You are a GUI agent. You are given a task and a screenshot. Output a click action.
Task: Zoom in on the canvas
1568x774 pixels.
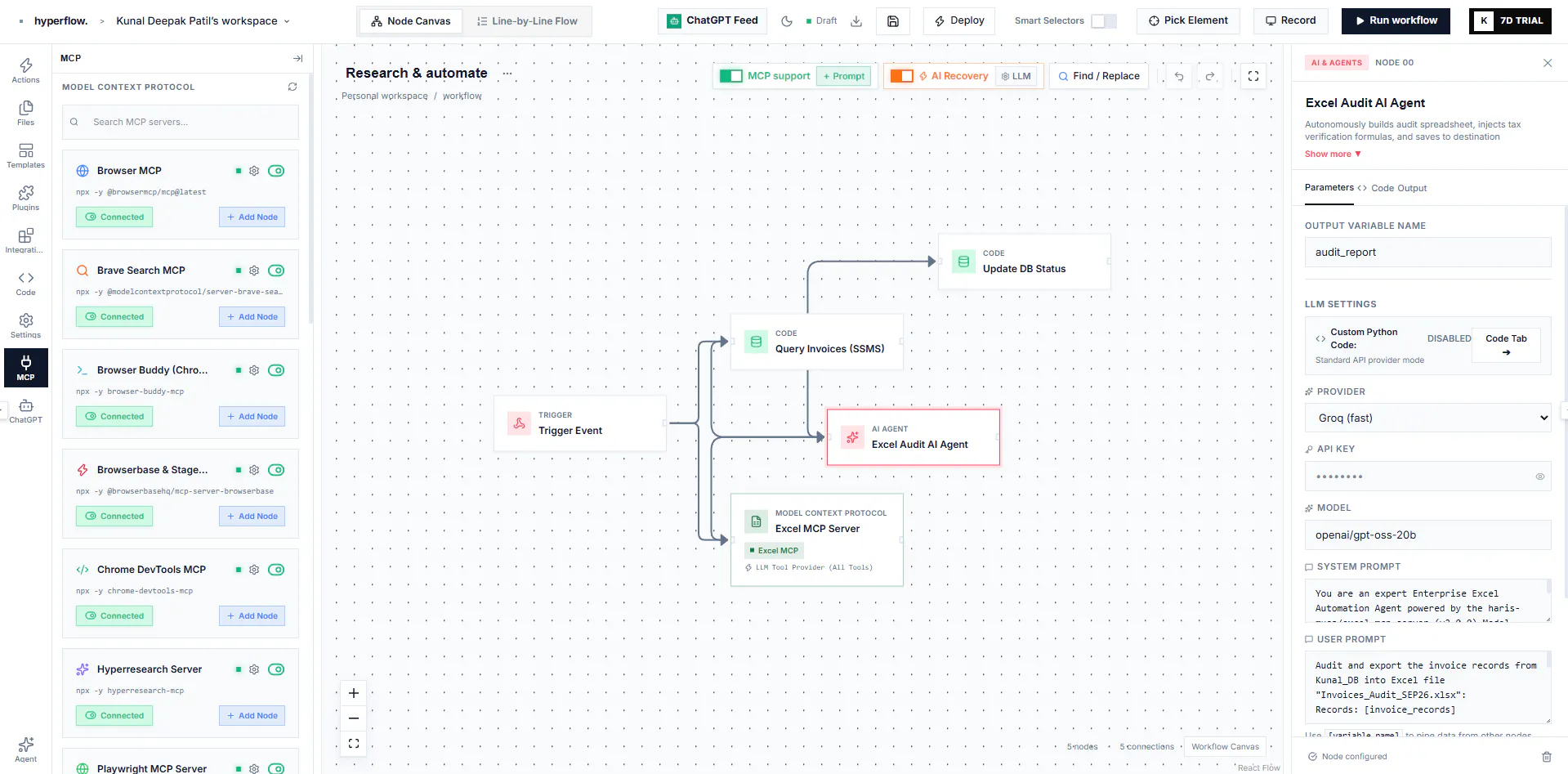click(354, 693)
